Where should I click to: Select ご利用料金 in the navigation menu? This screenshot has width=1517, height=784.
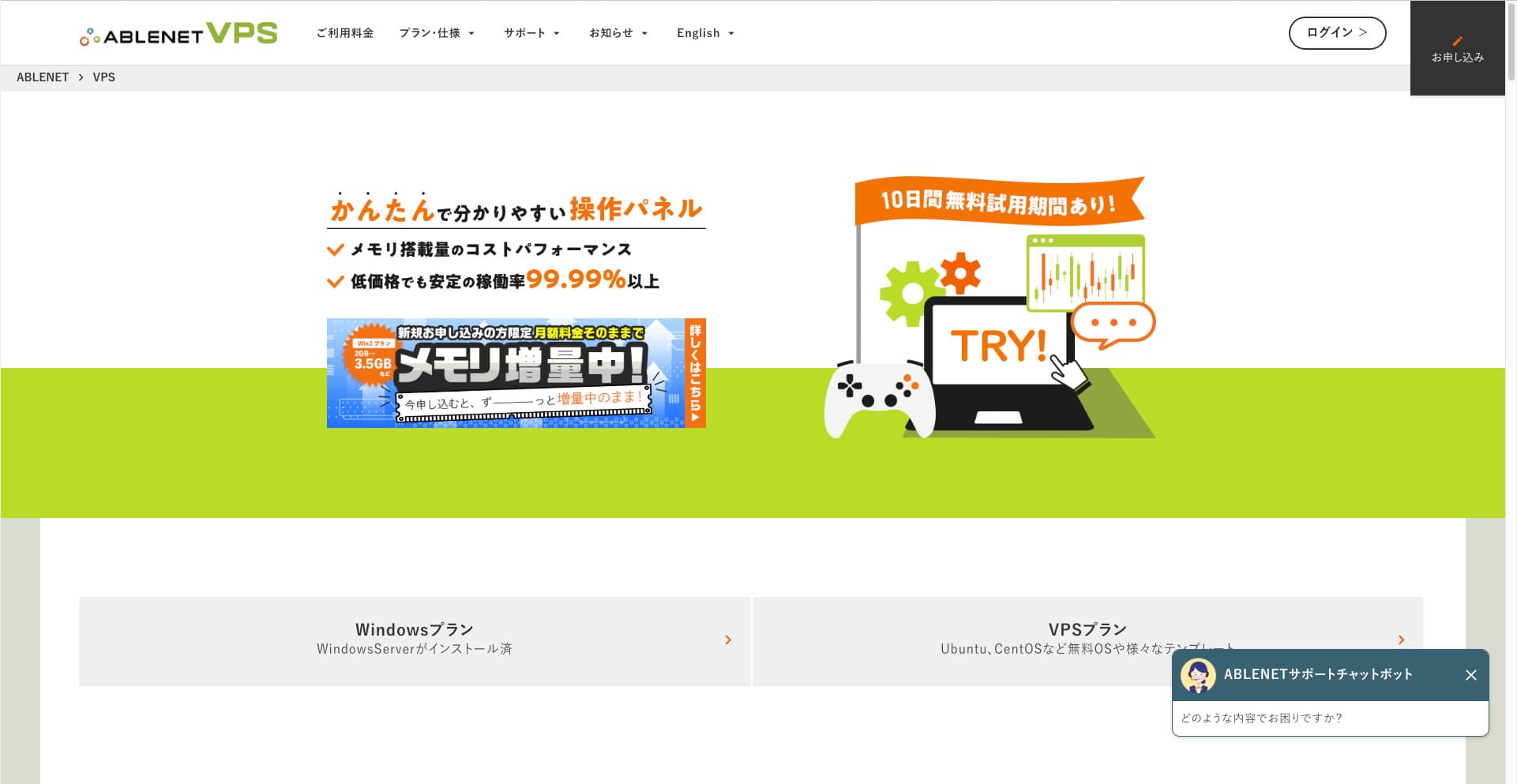tap(345, 32)
